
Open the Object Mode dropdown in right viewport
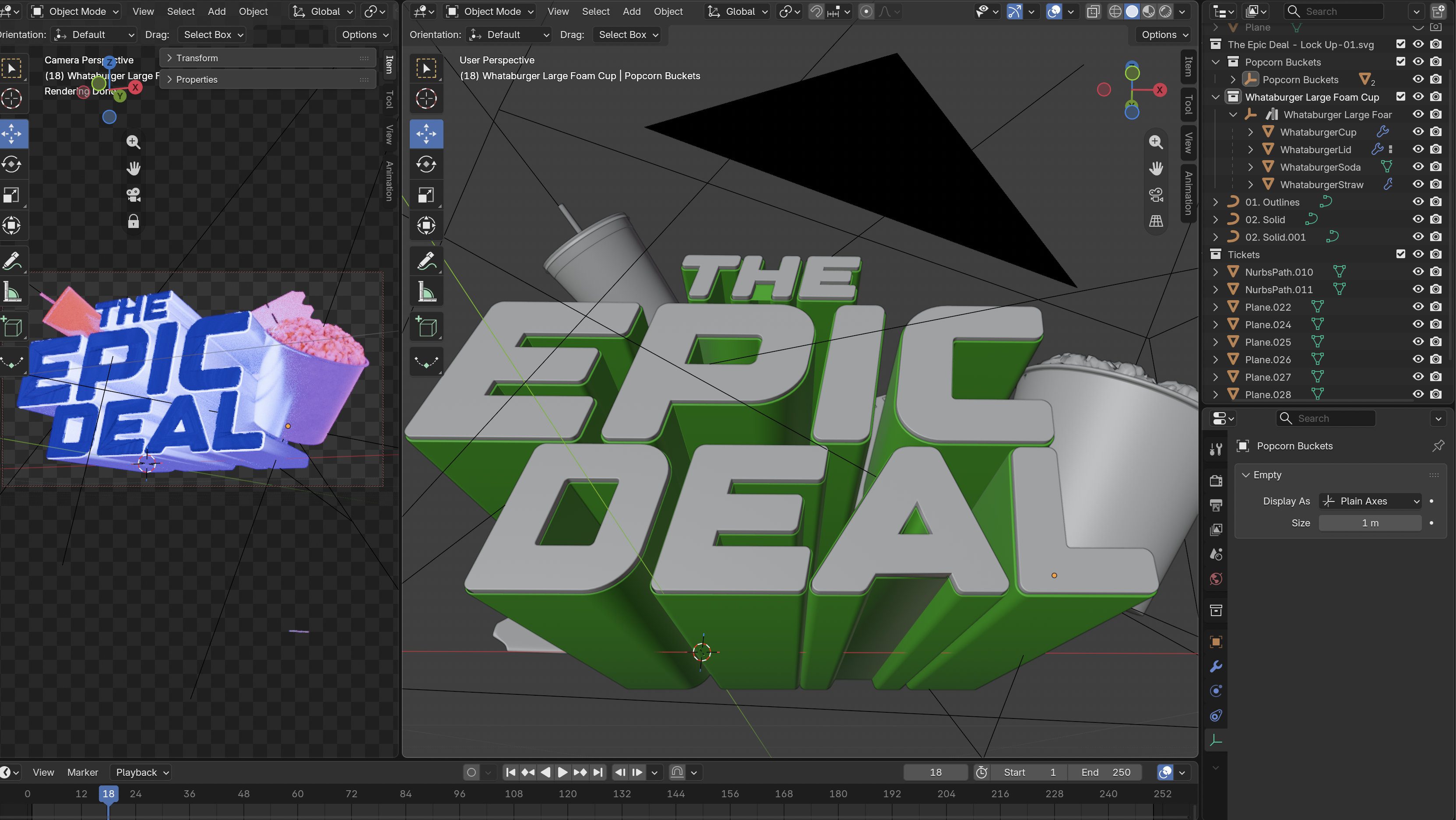click(489, 11)
